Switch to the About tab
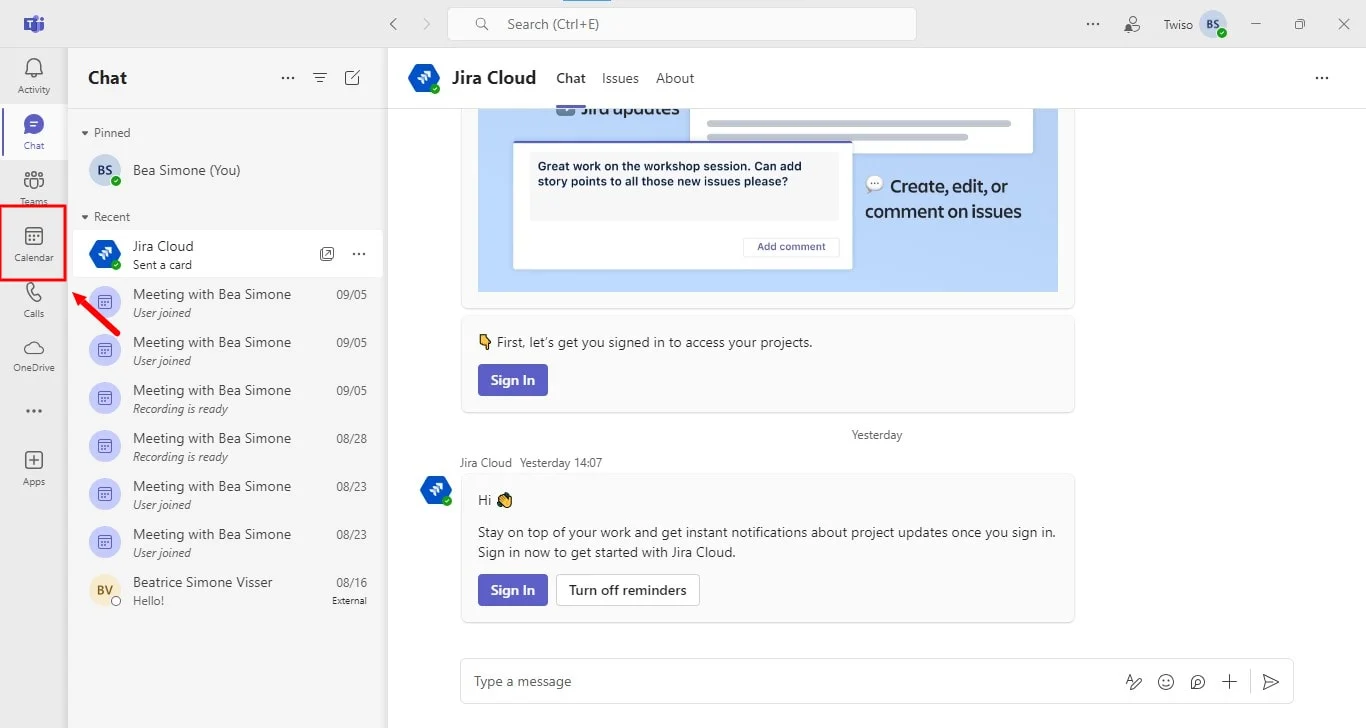Image resolution: width=1366 pixels, height=728 pixels. (x=675, y=78)
